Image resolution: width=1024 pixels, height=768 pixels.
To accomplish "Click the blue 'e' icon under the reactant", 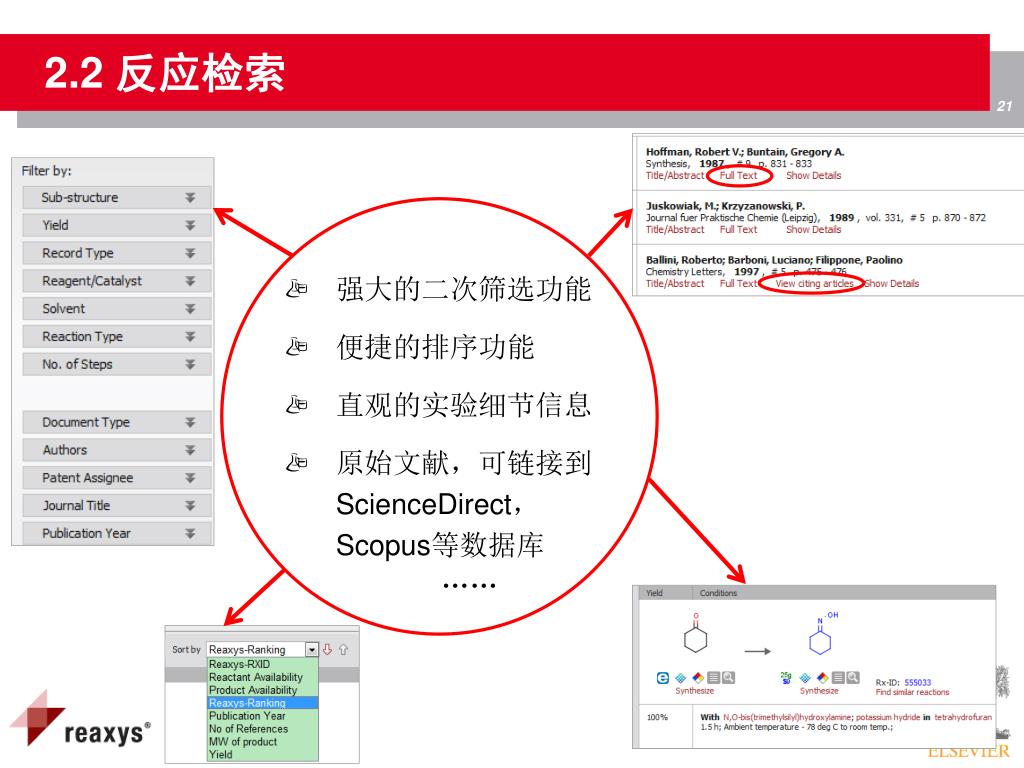I will tap(662, 678).
